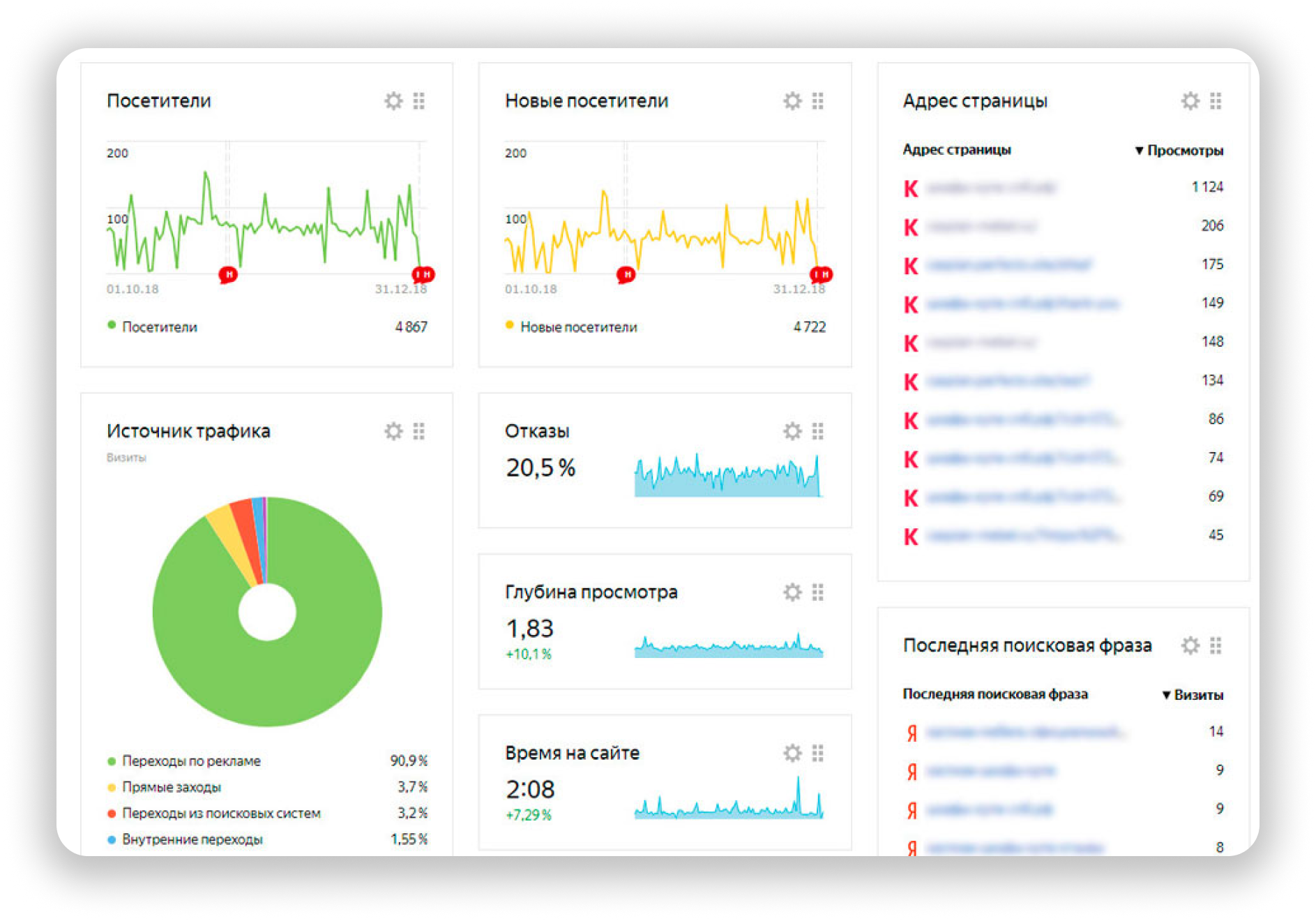Viewport: 1316px width, 921px height.
Task: Select Прямые заходы legend item
Action: point(164,787)
